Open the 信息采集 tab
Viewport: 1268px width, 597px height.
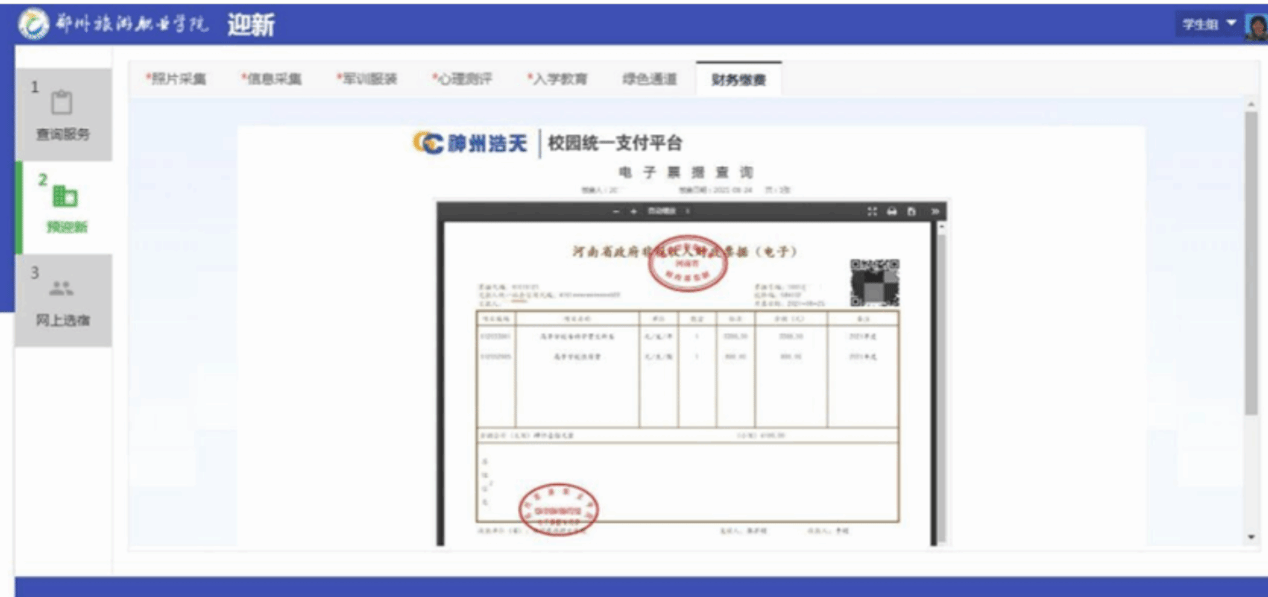[271, 80]
